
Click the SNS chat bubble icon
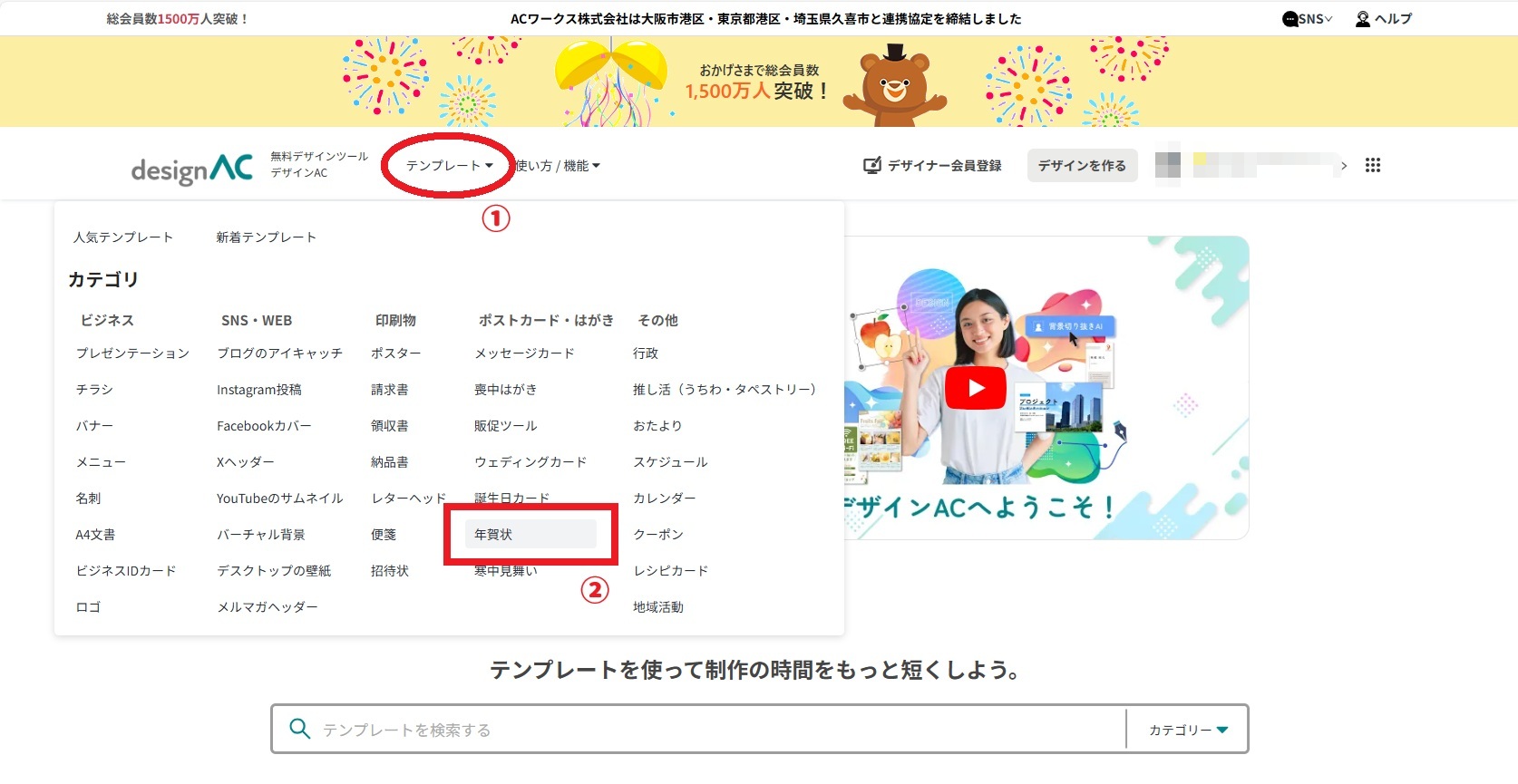(x=1289, y=19)
